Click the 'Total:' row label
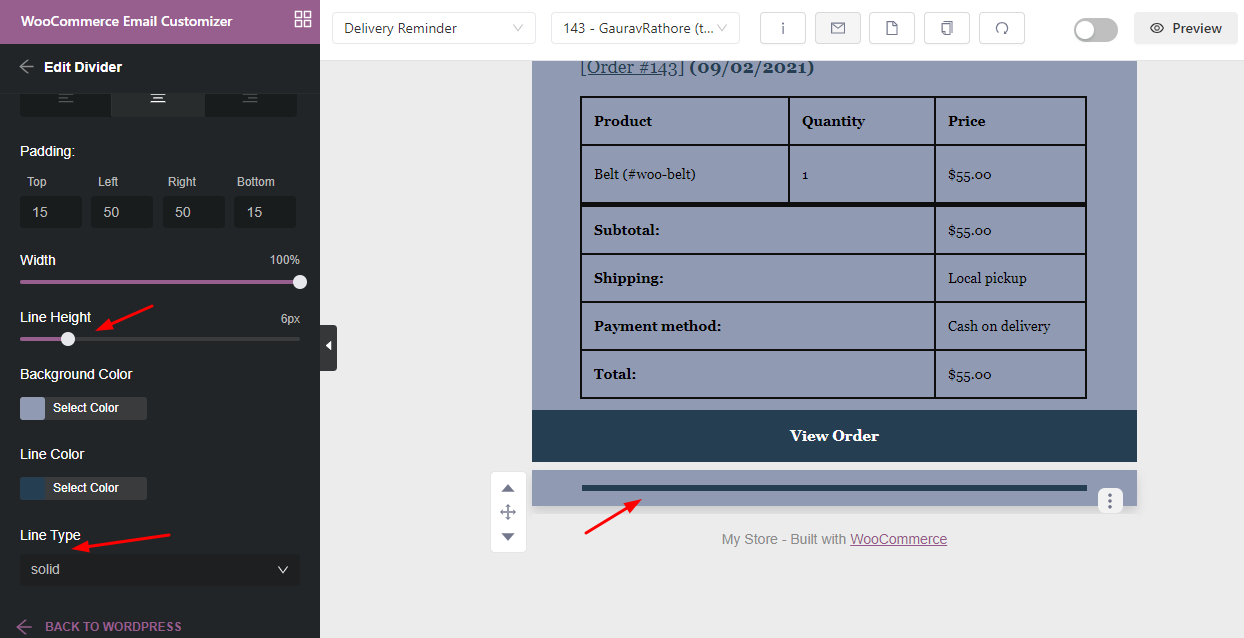 615,374
